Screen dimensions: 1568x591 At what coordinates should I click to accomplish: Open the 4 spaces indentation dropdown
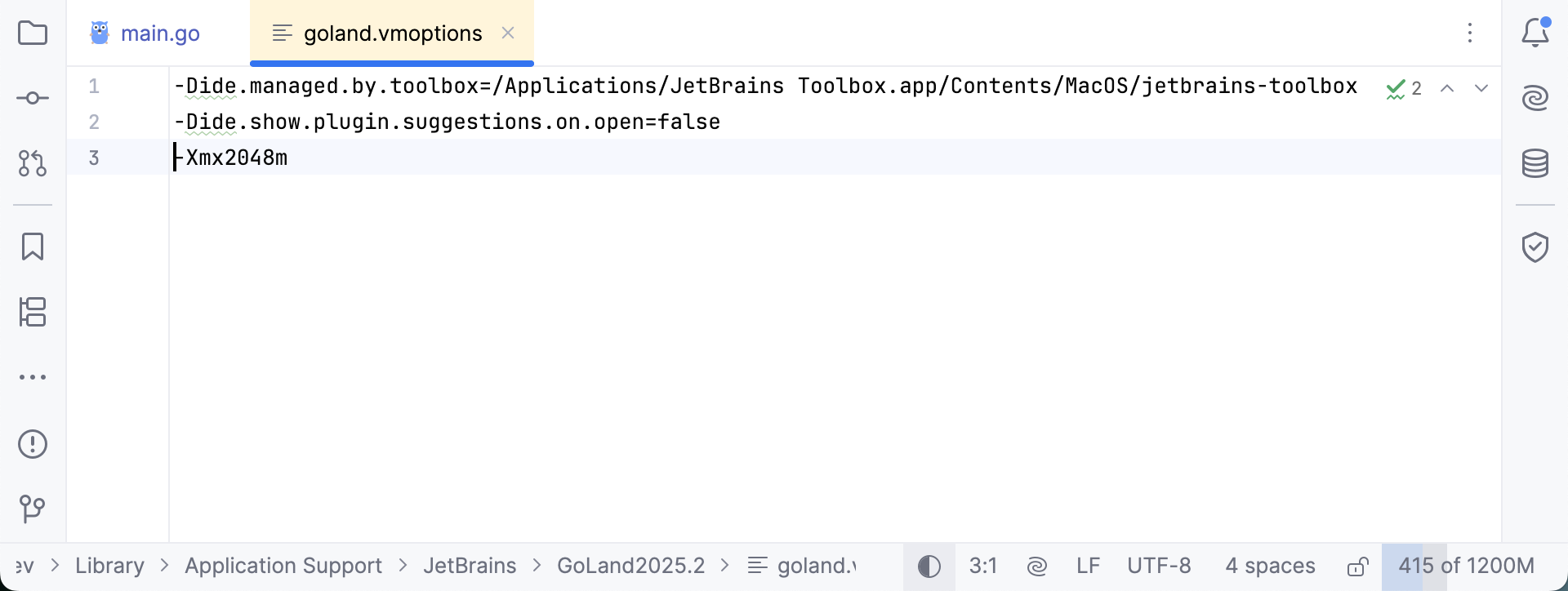(x=1270, y=567)
